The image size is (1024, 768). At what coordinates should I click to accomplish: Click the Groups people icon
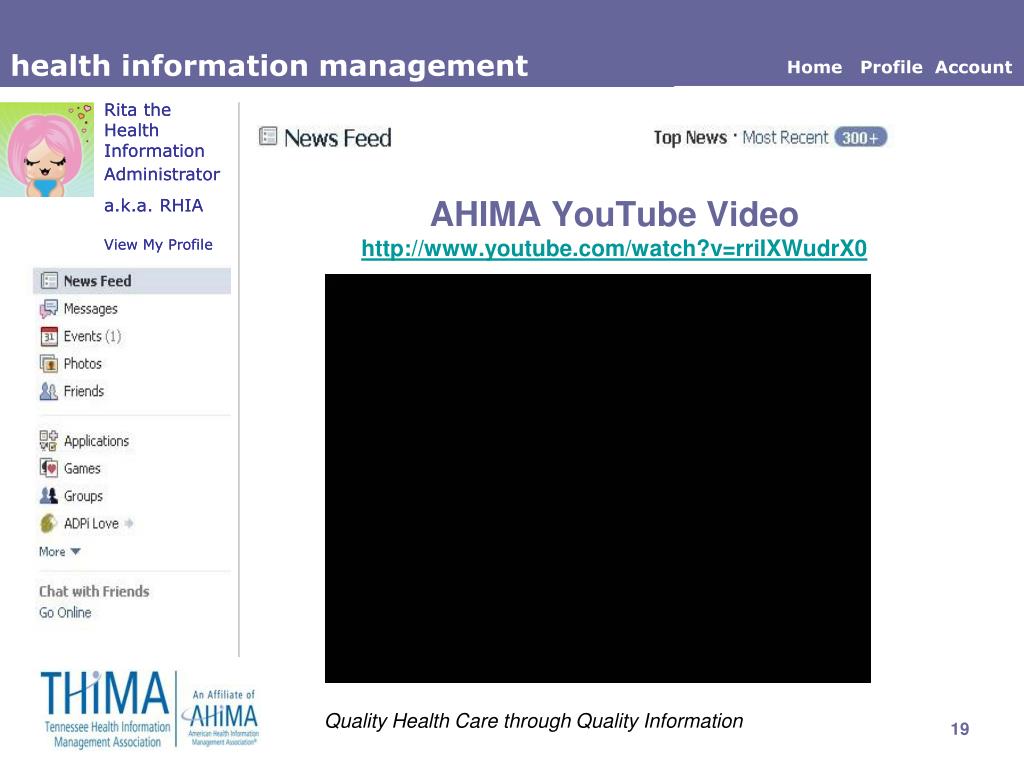pyautogui.click(x=49, y=496)
